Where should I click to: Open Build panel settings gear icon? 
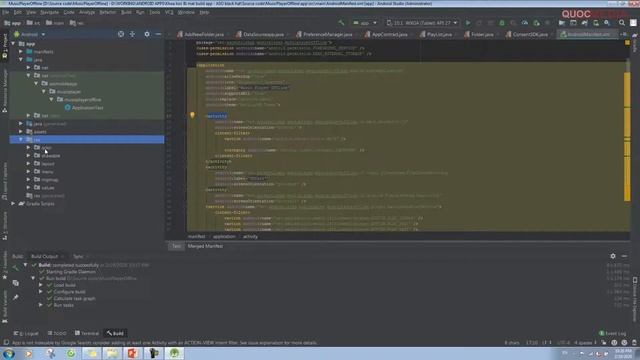[x=613, y=256]
